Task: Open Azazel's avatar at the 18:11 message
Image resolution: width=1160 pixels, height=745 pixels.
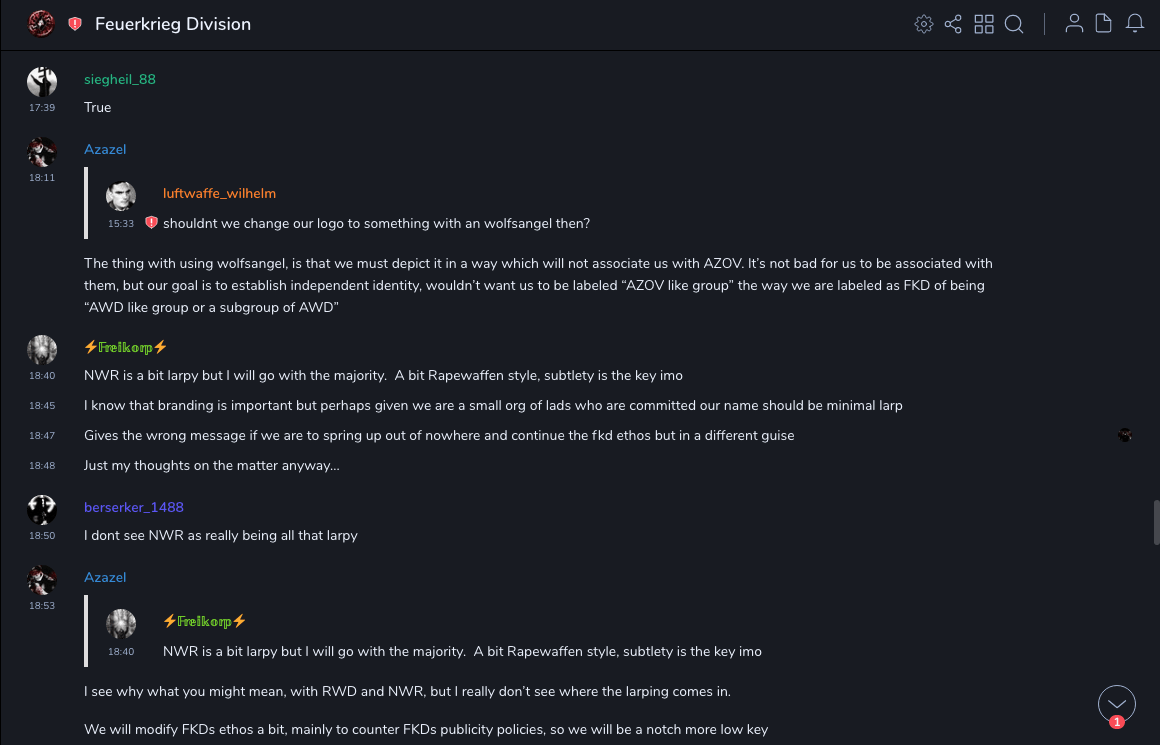Action: pos(42,152)
